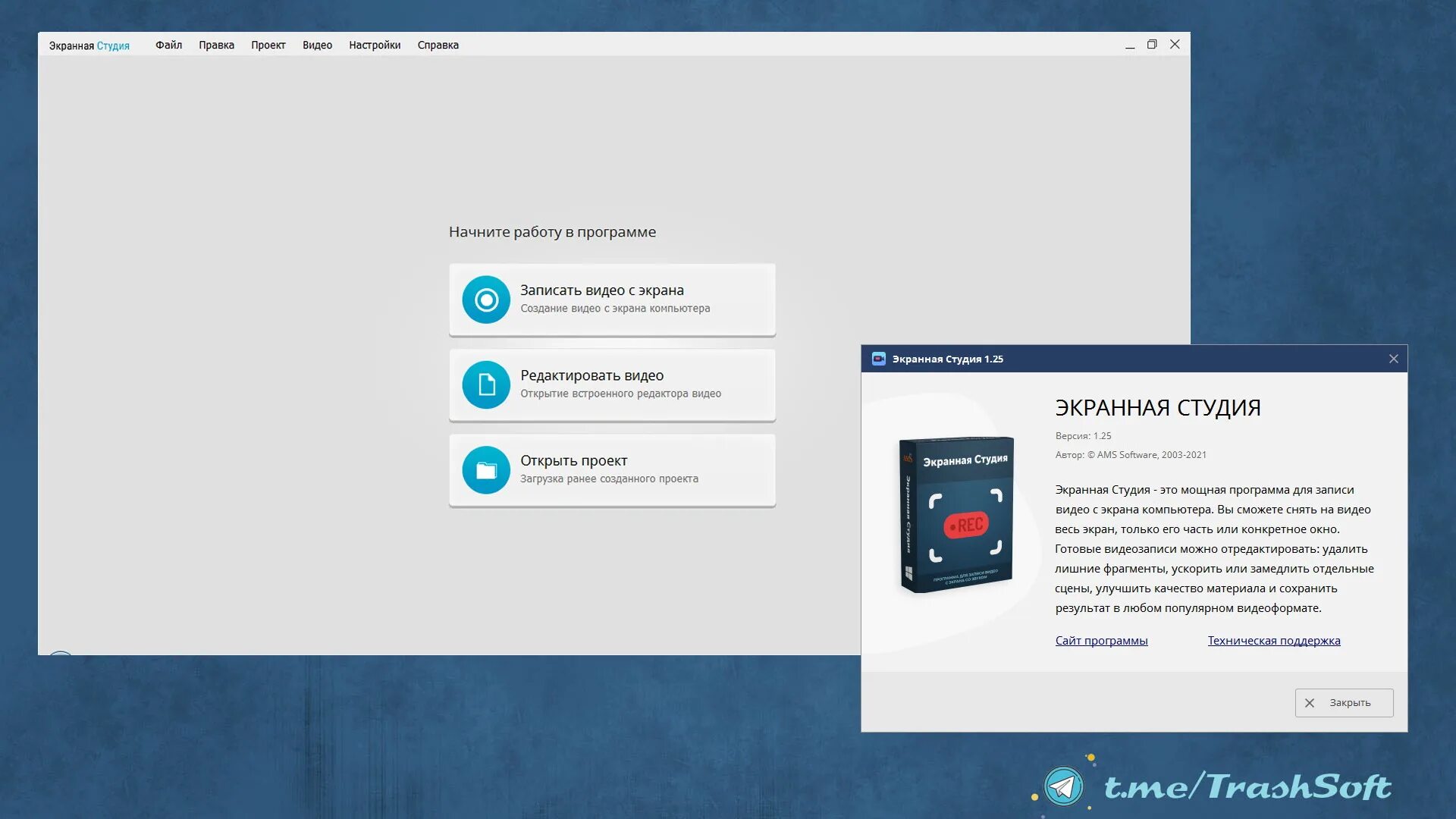Close the About dialog with X icon

[x=1393, y=359]
